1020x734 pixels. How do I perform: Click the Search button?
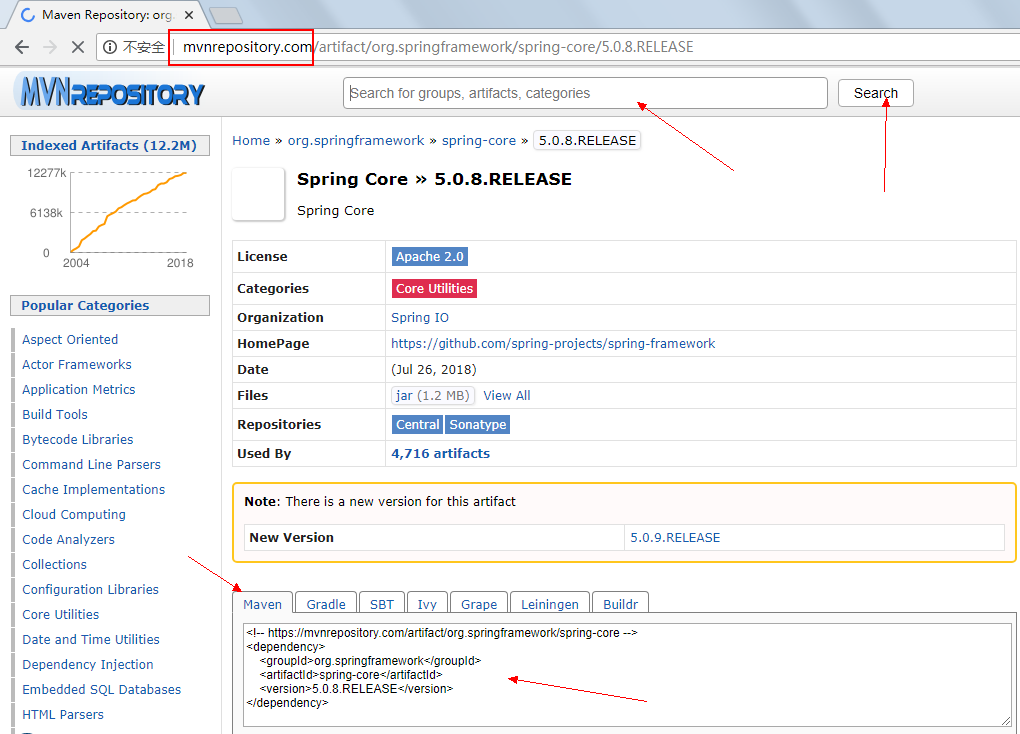click(875, 93)
